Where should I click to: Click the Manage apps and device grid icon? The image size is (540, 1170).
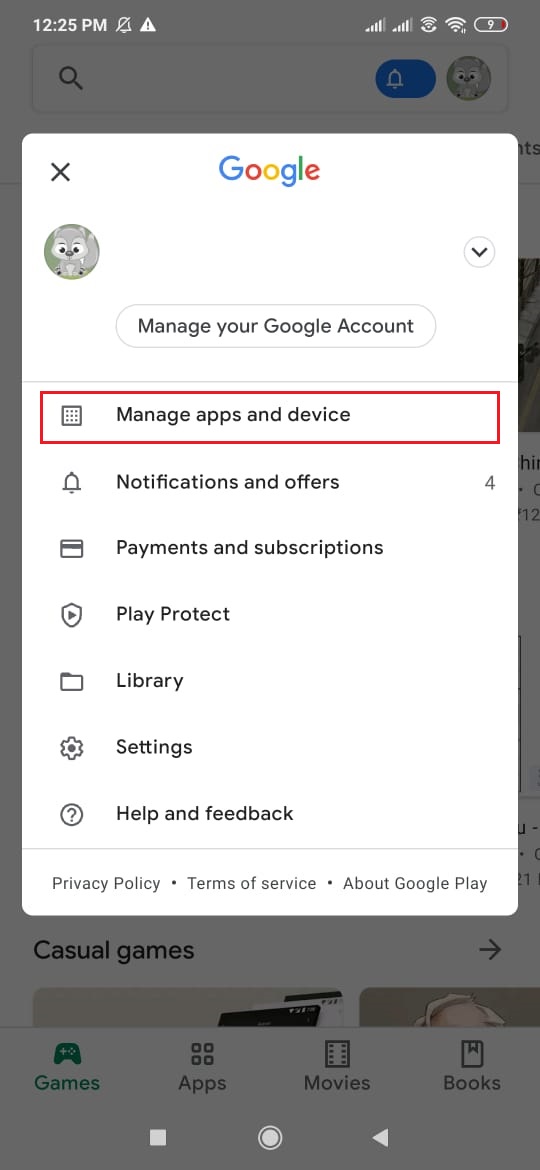(72, 416)
